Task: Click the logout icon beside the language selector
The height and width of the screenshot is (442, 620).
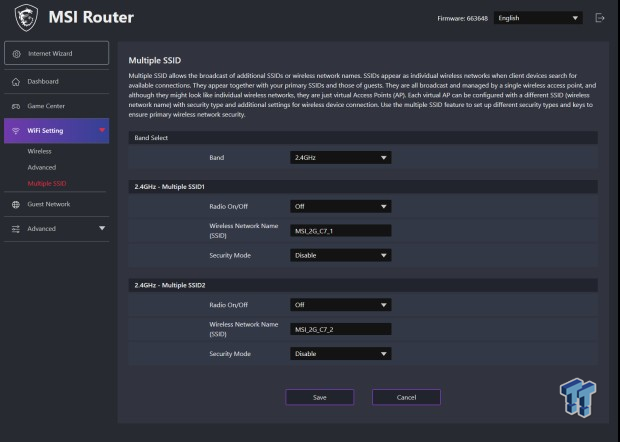Action: tap(600, 18)
